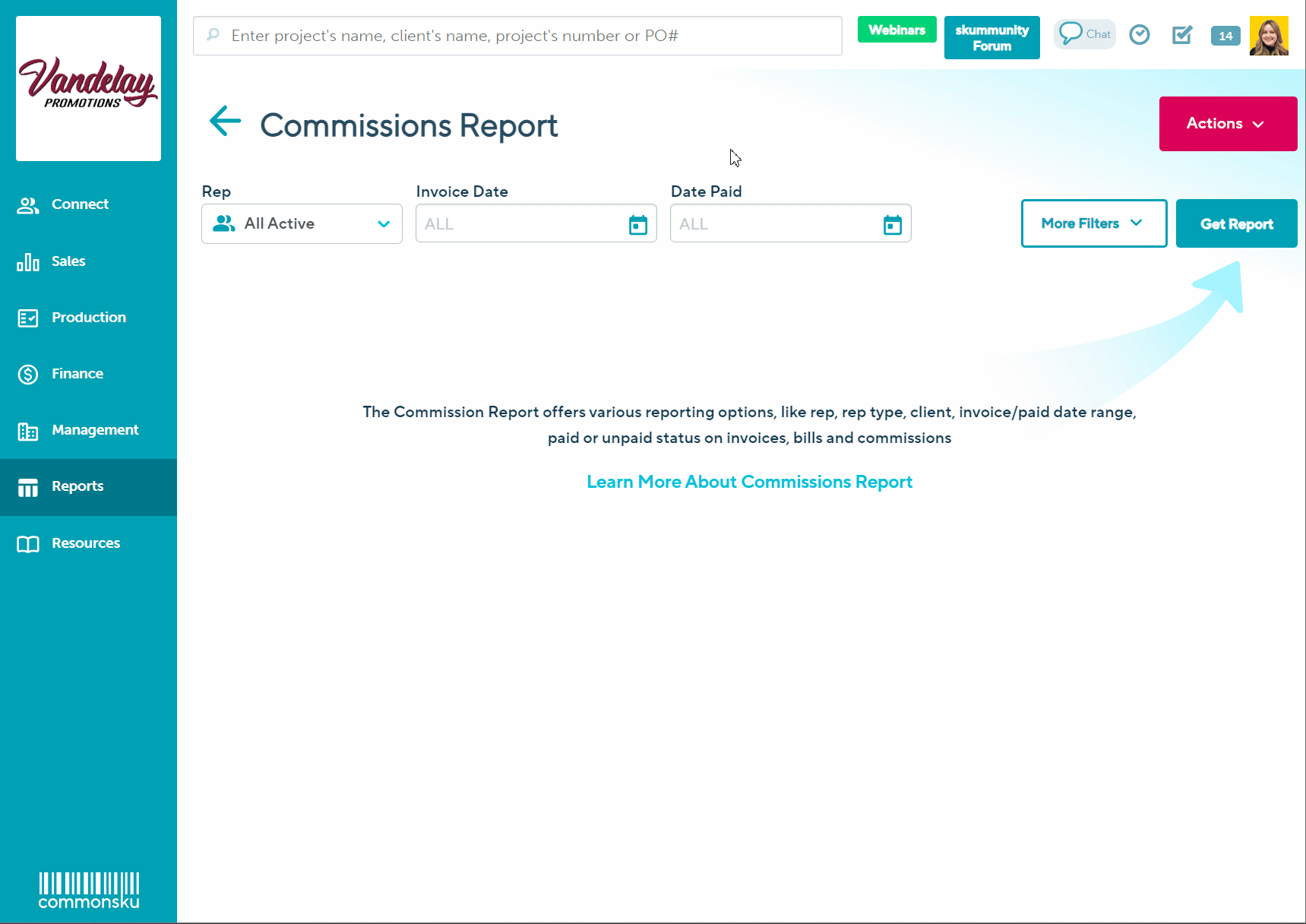Screen dimensions: 1306x924
Task: Expand the More Filters dropdown
Action: tap(1093, 223)
